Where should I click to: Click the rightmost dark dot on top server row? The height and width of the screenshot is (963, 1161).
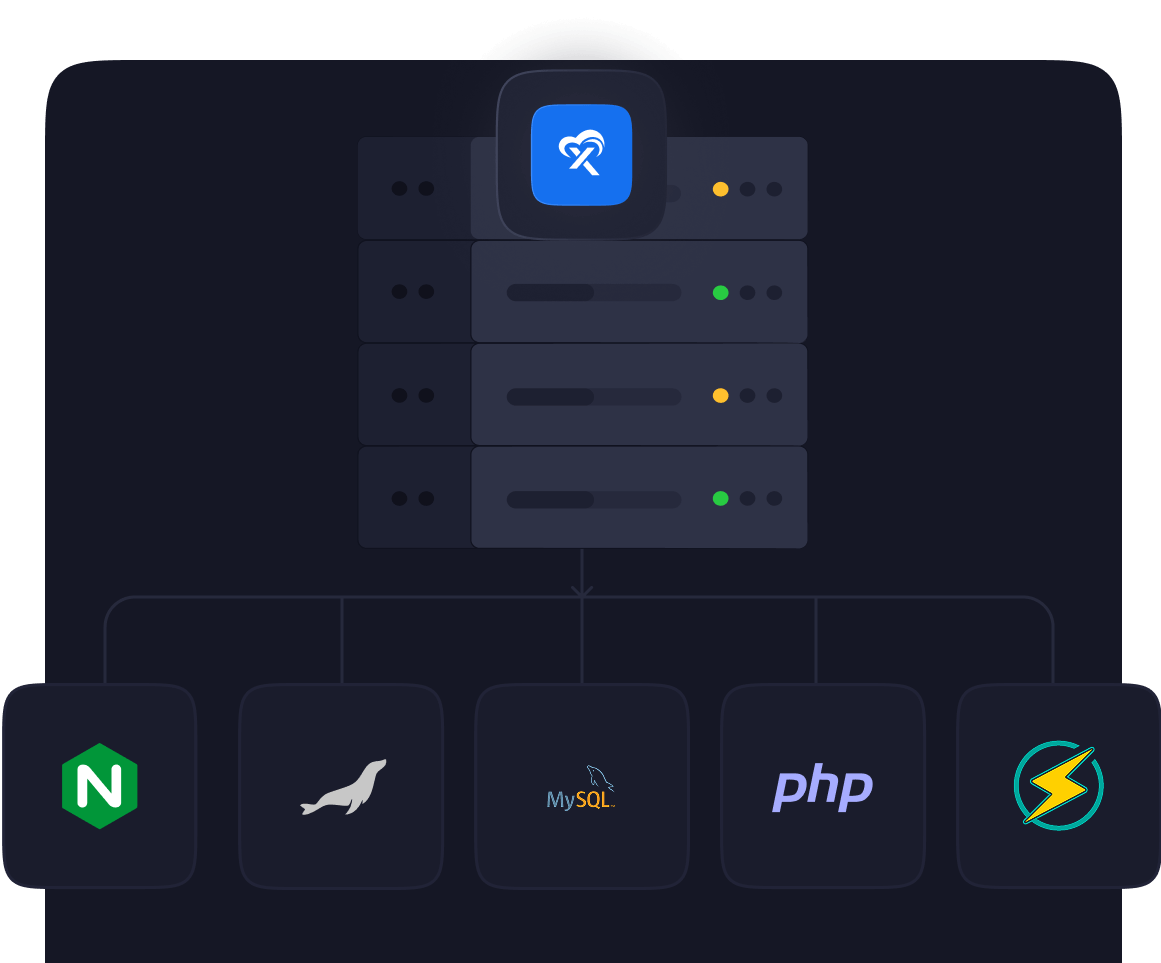click(774, 189)
